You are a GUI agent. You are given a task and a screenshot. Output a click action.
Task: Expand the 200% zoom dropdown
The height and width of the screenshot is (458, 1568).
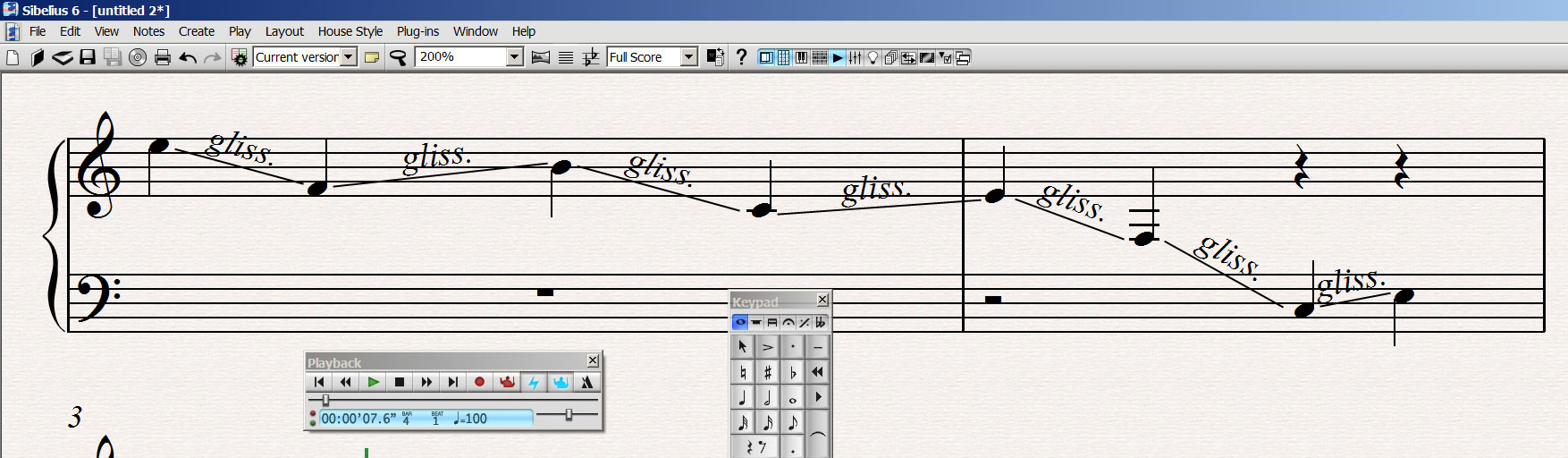pos(514,57)
